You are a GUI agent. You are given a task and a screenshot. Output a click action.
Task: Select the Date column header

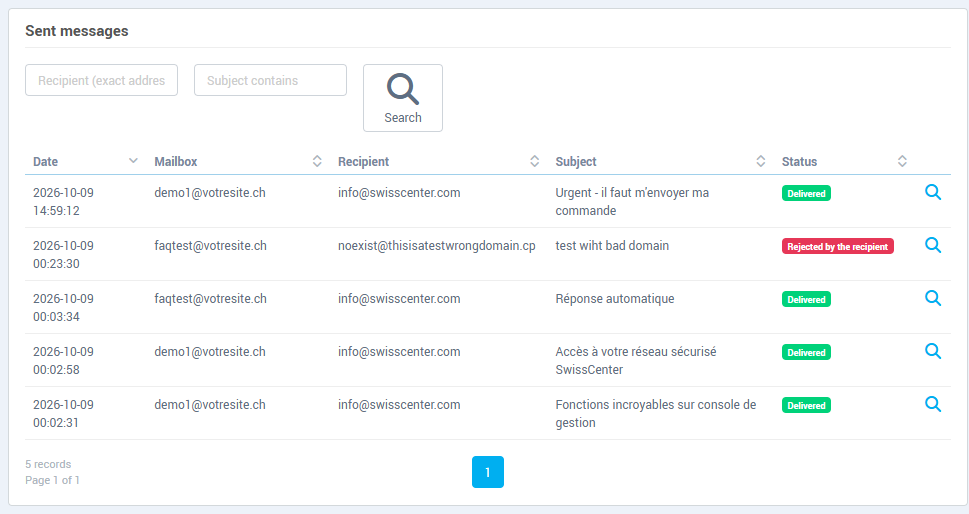[45, 162]
